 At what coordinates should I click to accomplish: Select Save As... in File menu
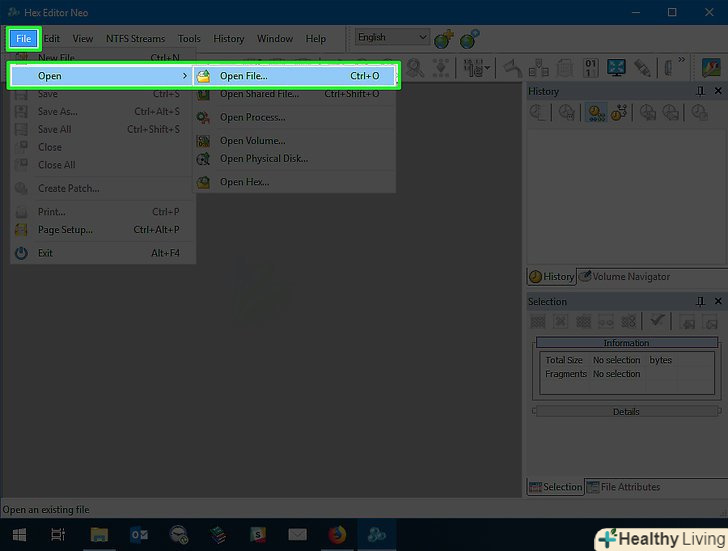coord(102,112)
